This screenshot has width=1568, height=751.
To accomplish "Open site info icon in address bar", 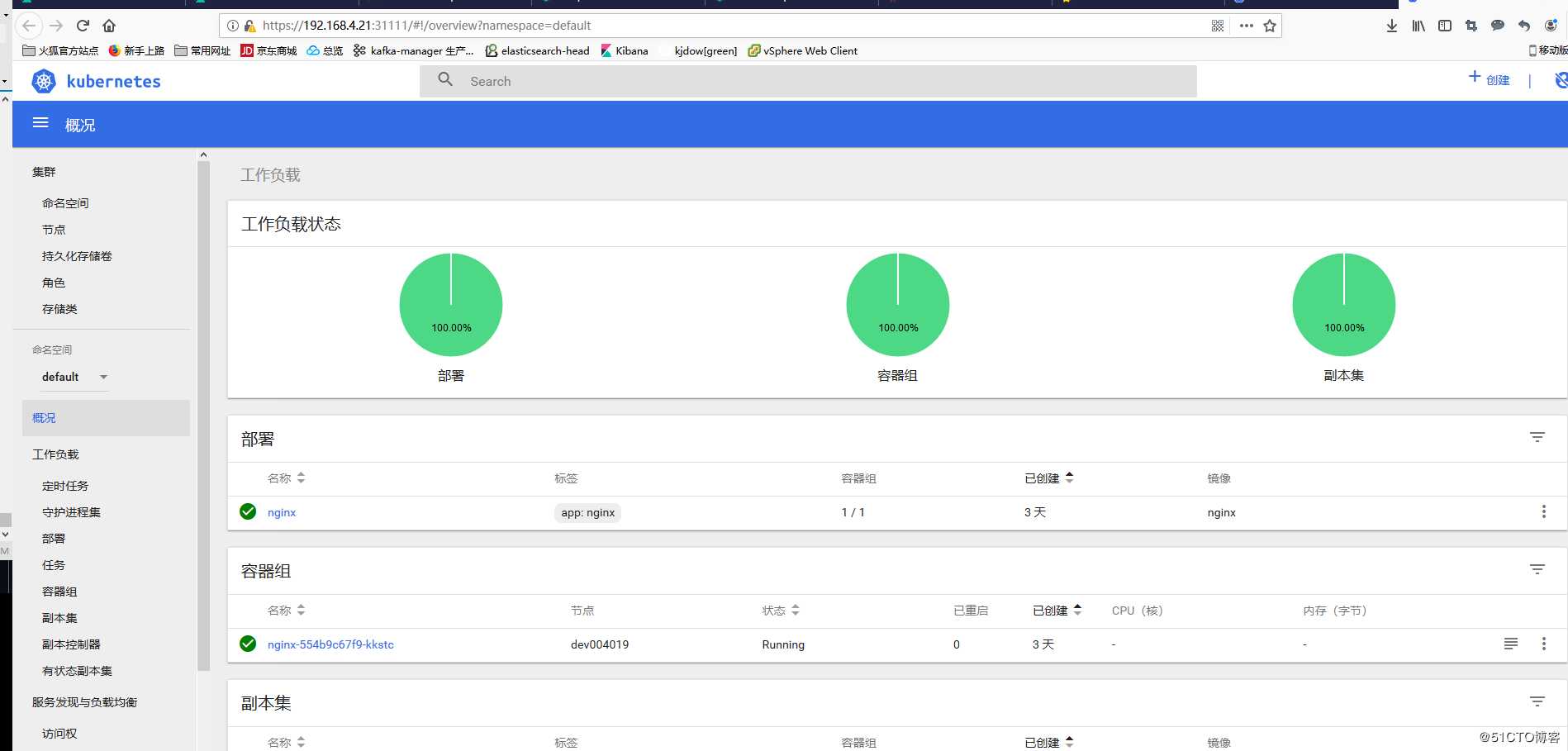I will (233, 26).
